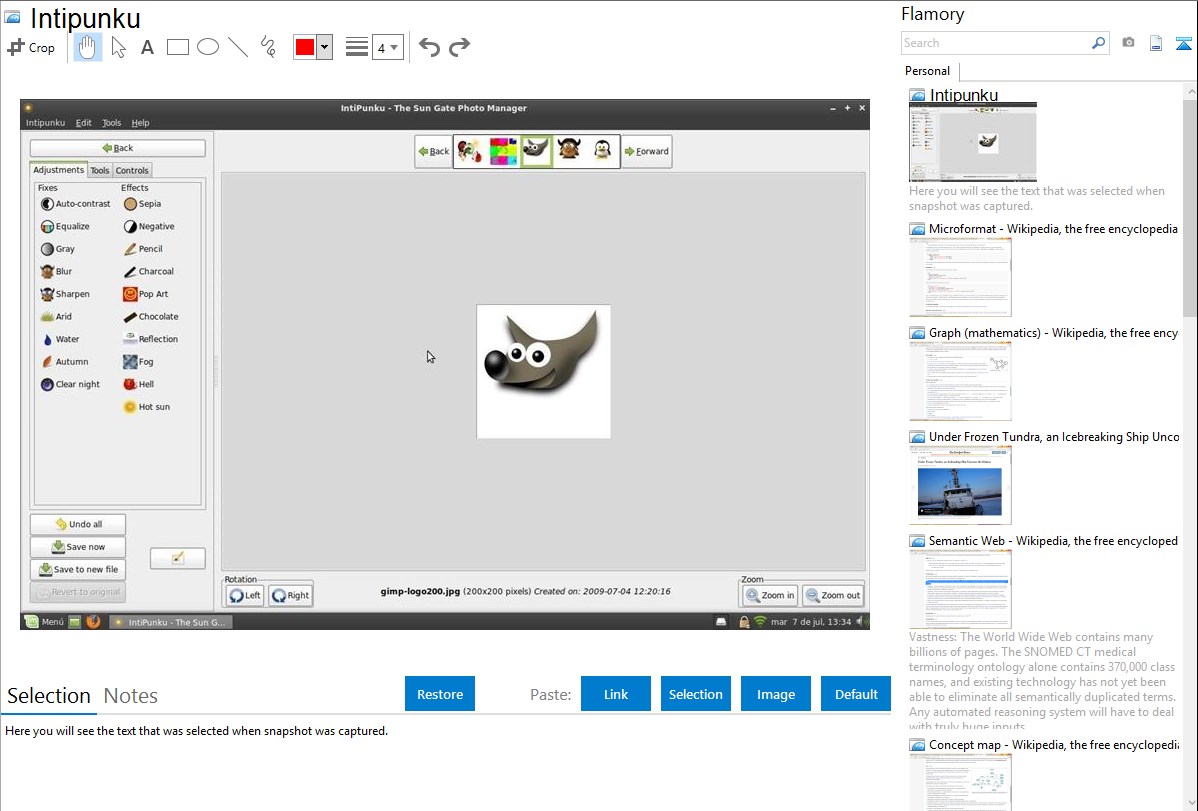Click the Restore button
This screenshot has width=1198, height=811.
(440, 694)
